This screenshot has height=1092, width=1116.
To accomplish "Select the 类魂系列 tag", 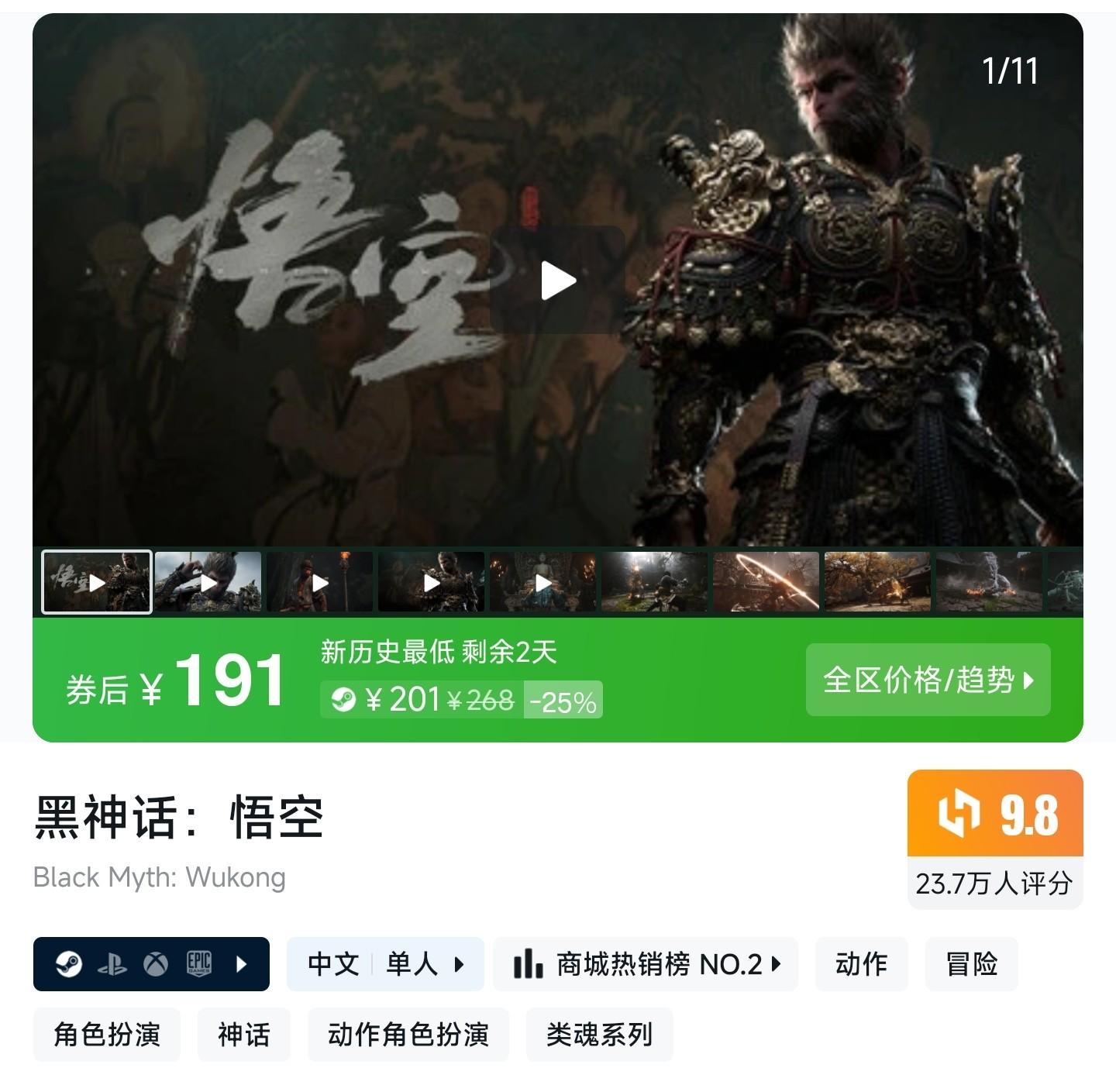I will (600, 1035).
